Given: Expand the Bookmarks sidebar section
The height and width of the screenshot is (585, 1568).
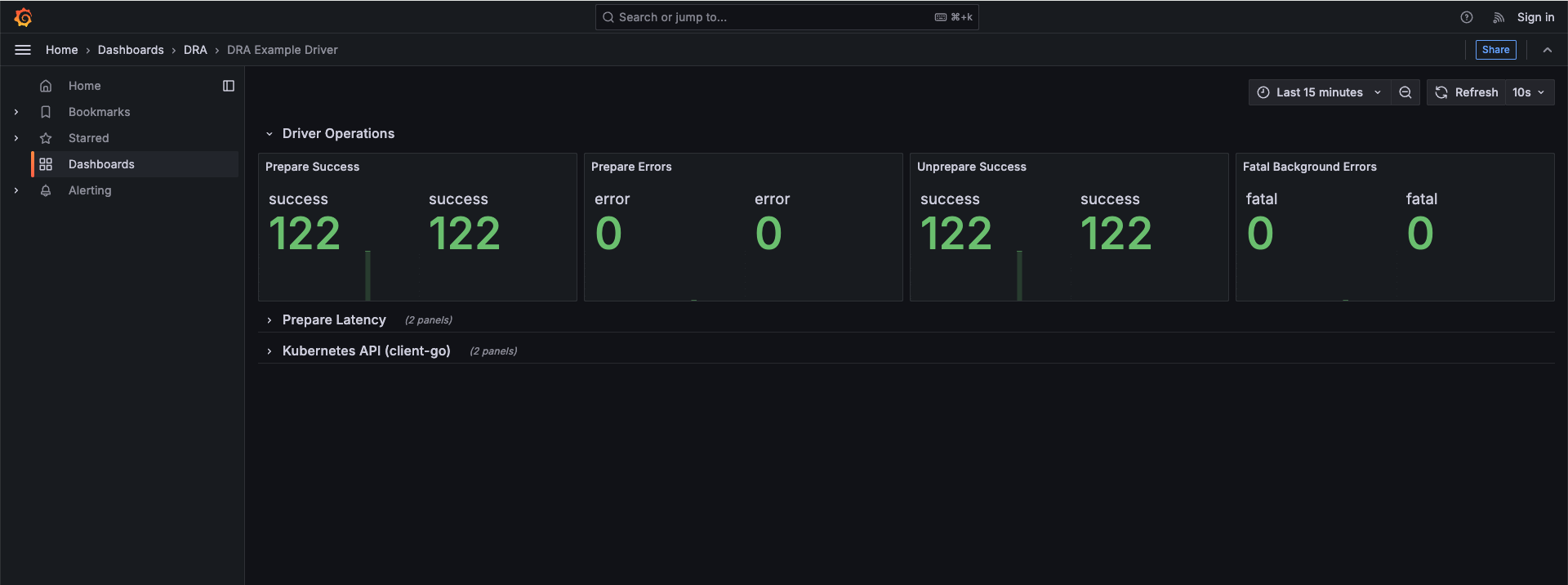Looking at the screenshot, I should pos(16,112).
